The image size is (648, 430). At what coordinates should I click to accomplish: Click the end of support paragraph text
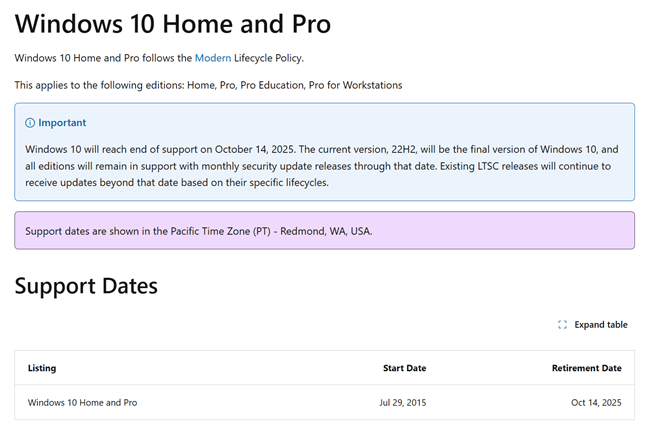point(322,166)
